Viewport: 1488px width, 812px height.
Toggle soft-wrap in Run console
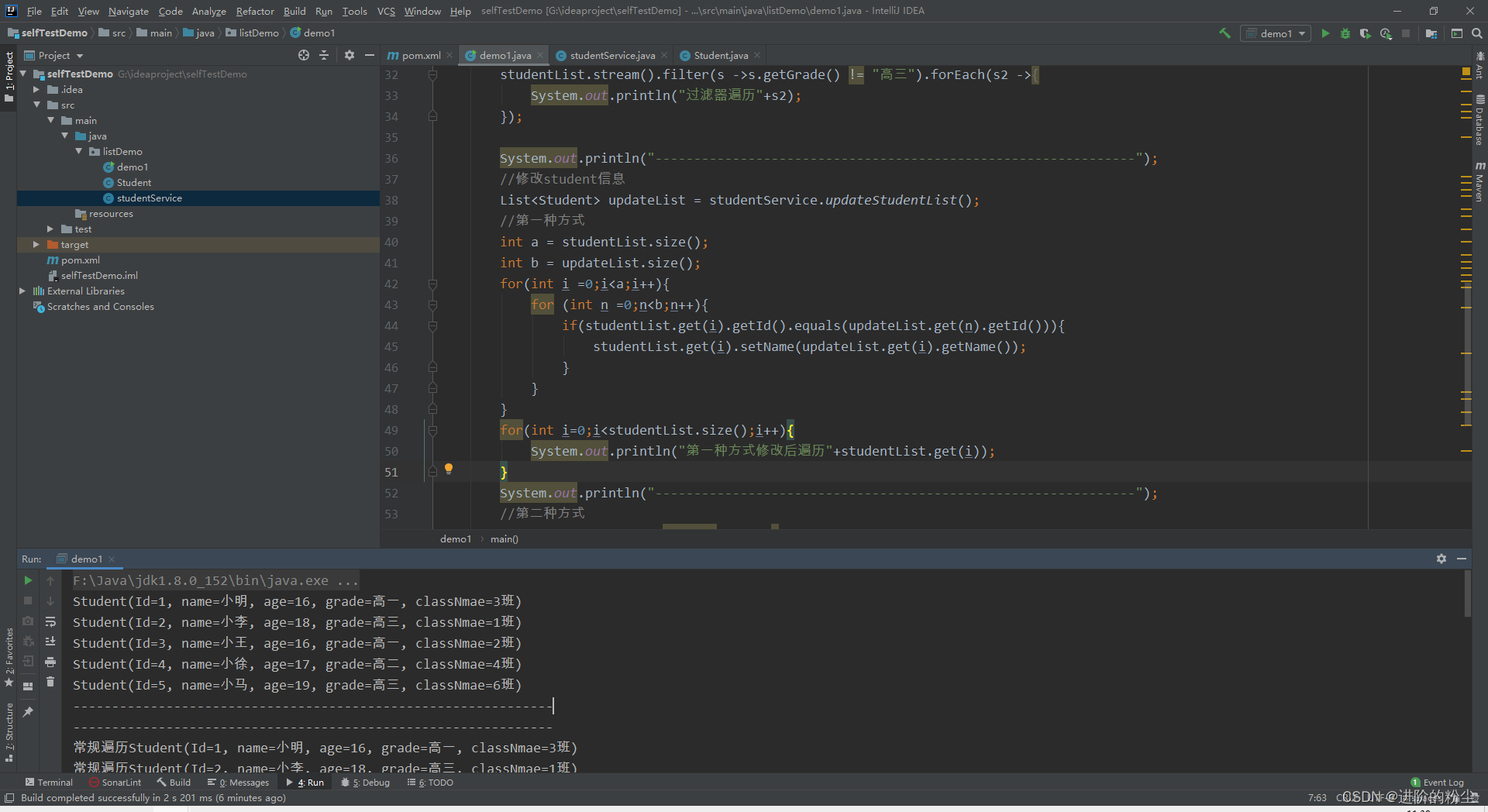(x=50, y=621)
